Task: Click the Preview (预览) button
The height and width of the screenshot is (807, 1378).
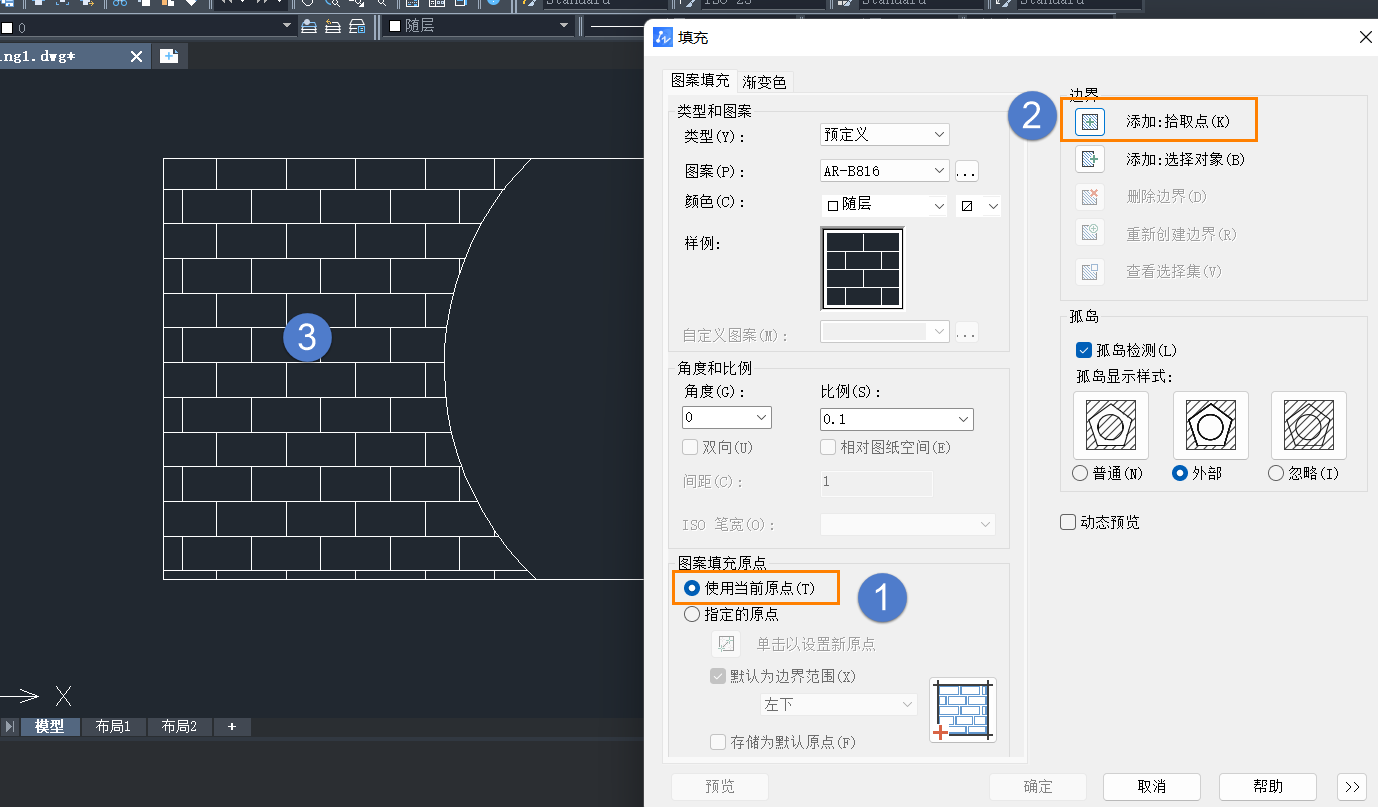Action: click(x=720, y=787)
